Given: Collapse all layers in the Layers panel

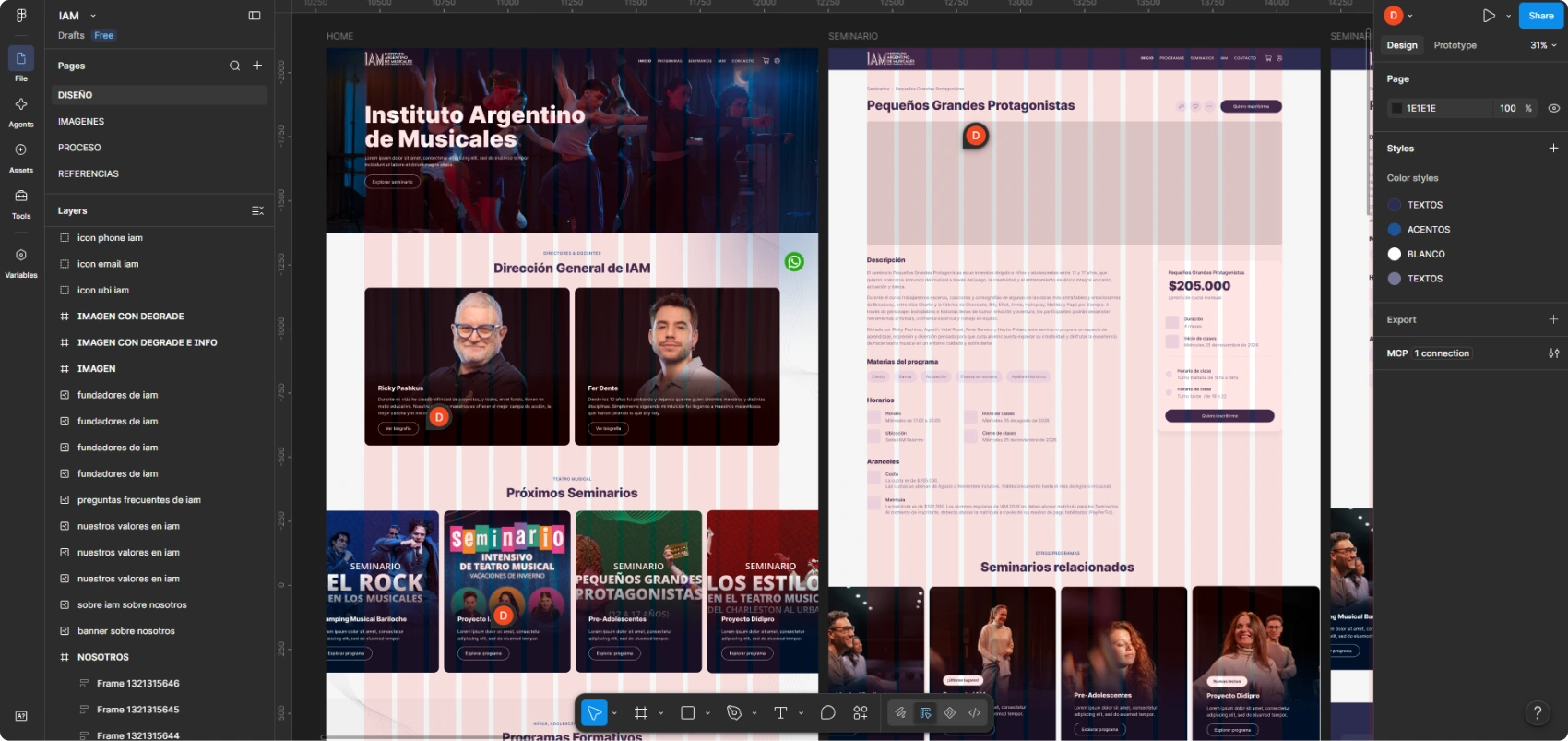Looking at the screenshot, I should tap(257, 210).
